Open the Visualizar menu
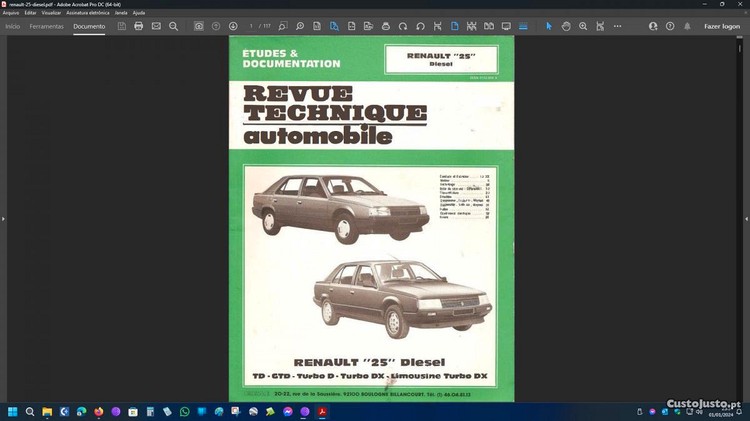This screenshot has width=750, height=421. point(51,13)
